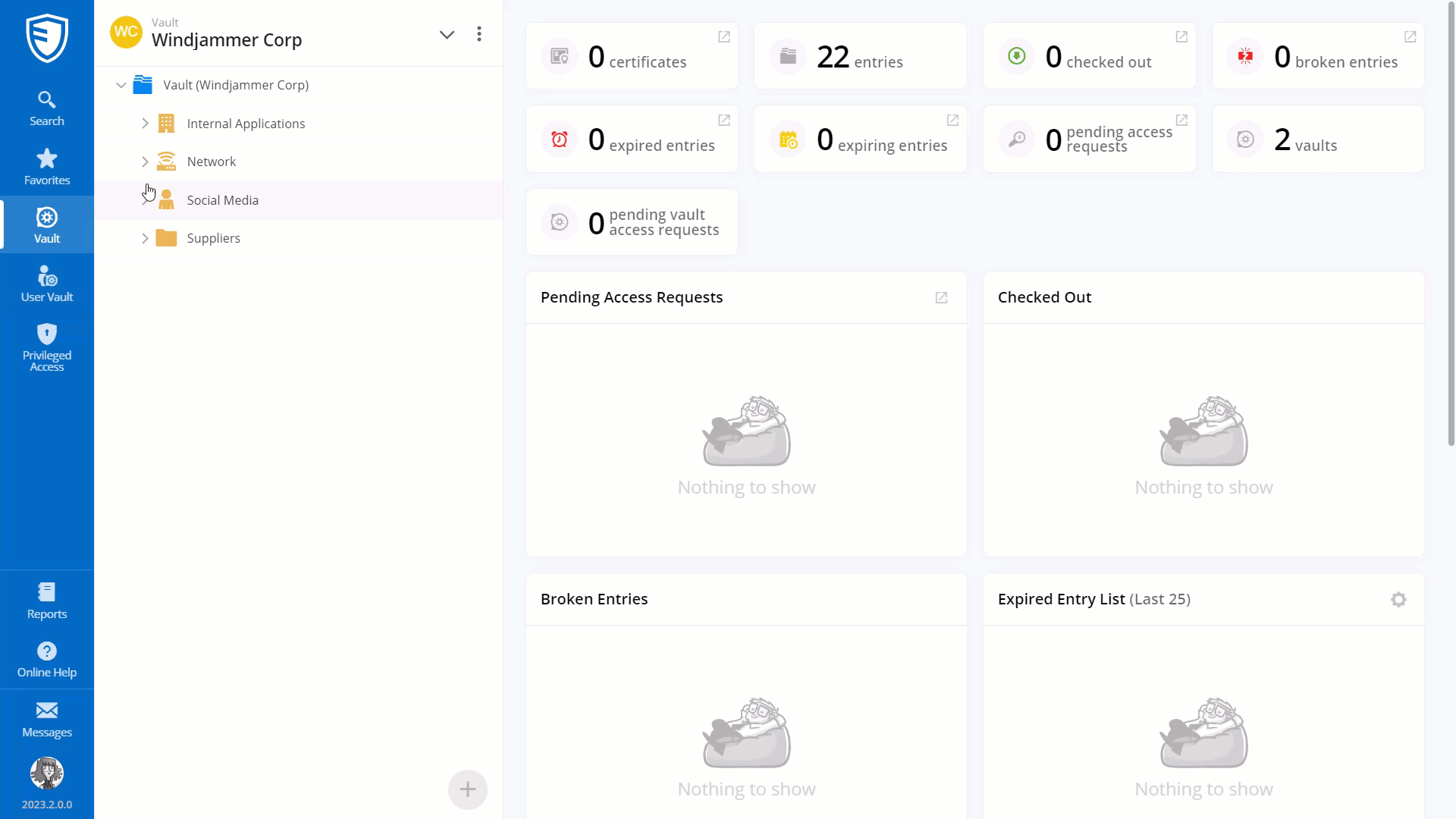Click the dashboard vertical scrollbar
The width and height of the screenshot is (1456, 819).
point(1451,227)
